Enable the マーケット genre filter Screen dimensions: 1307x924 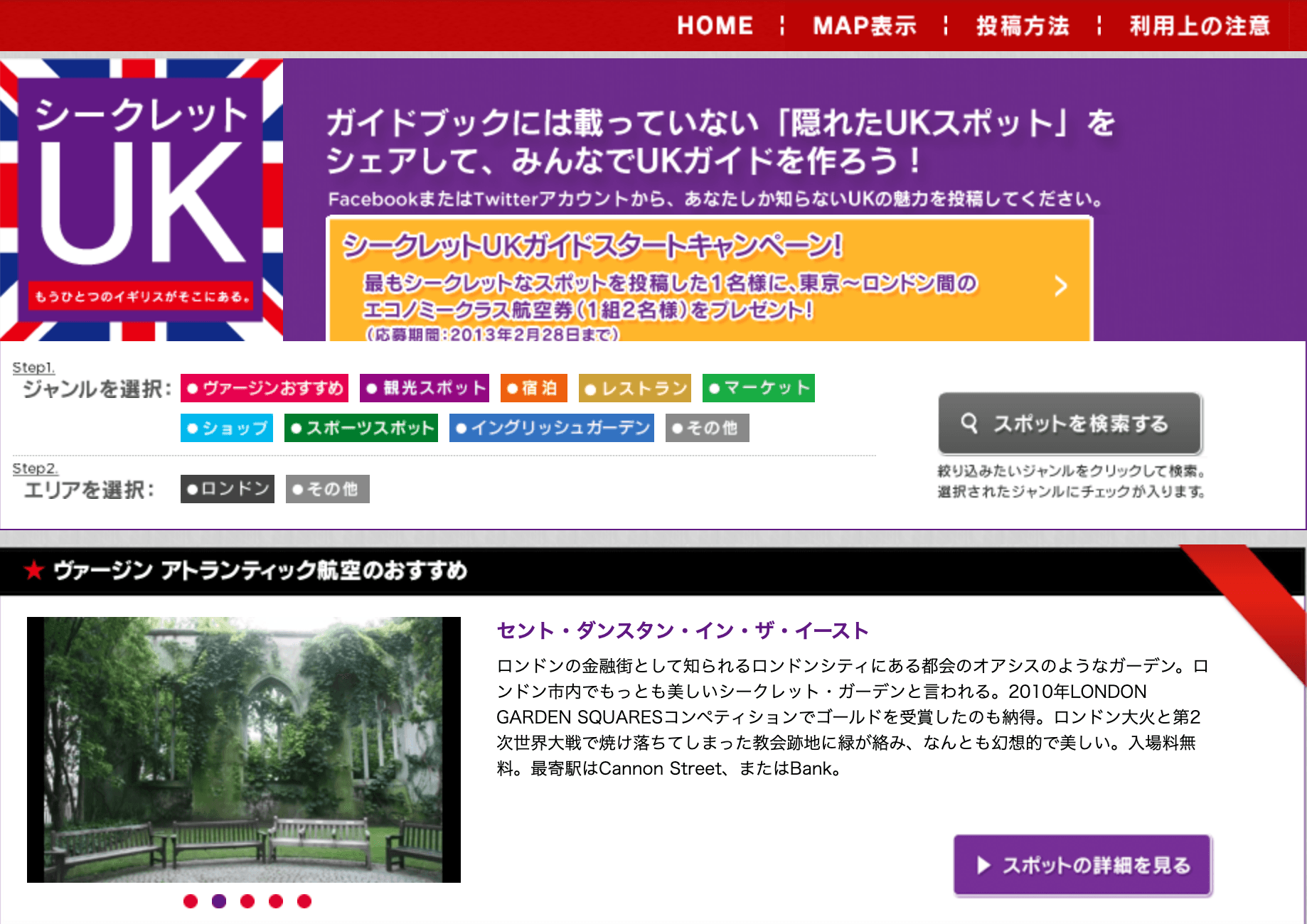pos(758,388)
